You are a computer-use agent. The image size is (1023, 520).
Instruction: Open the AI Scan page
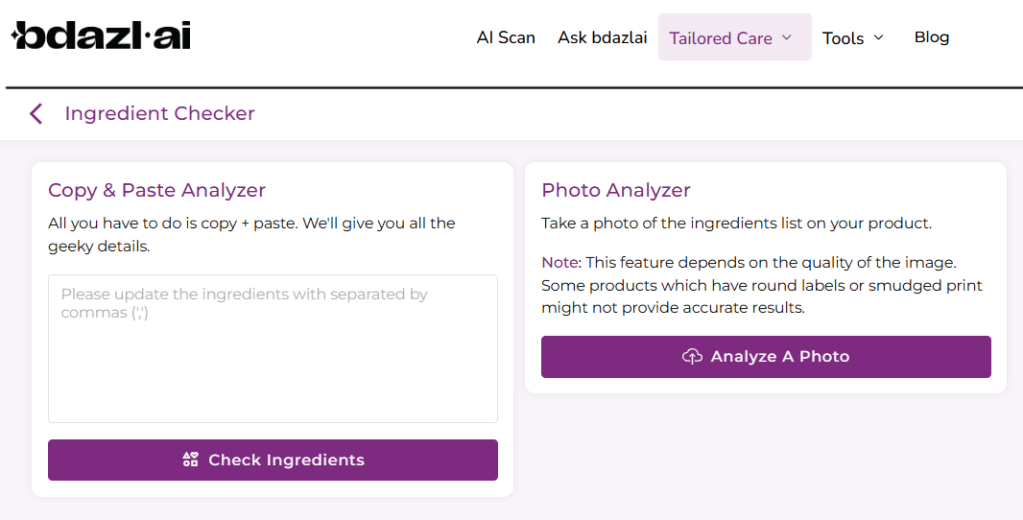point(506,38)
